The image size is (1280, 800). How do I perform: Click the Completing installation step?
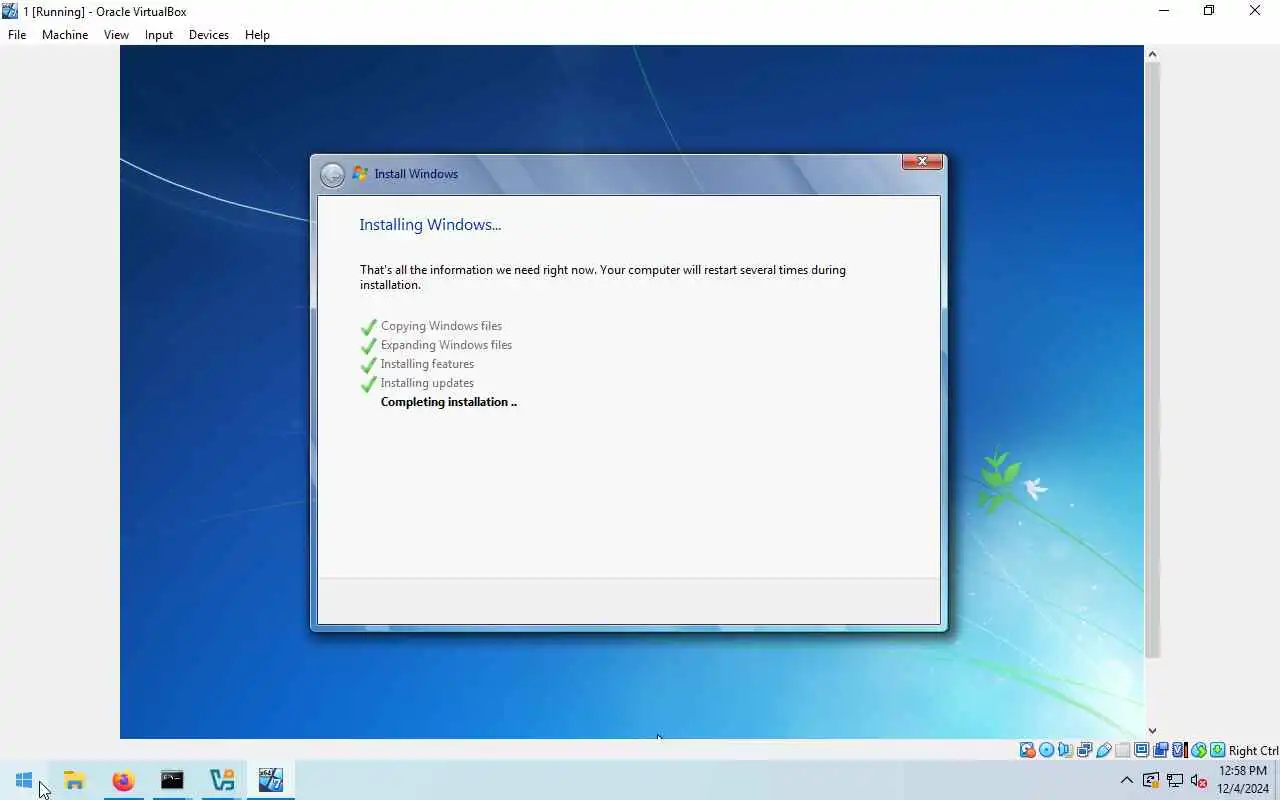449,402
